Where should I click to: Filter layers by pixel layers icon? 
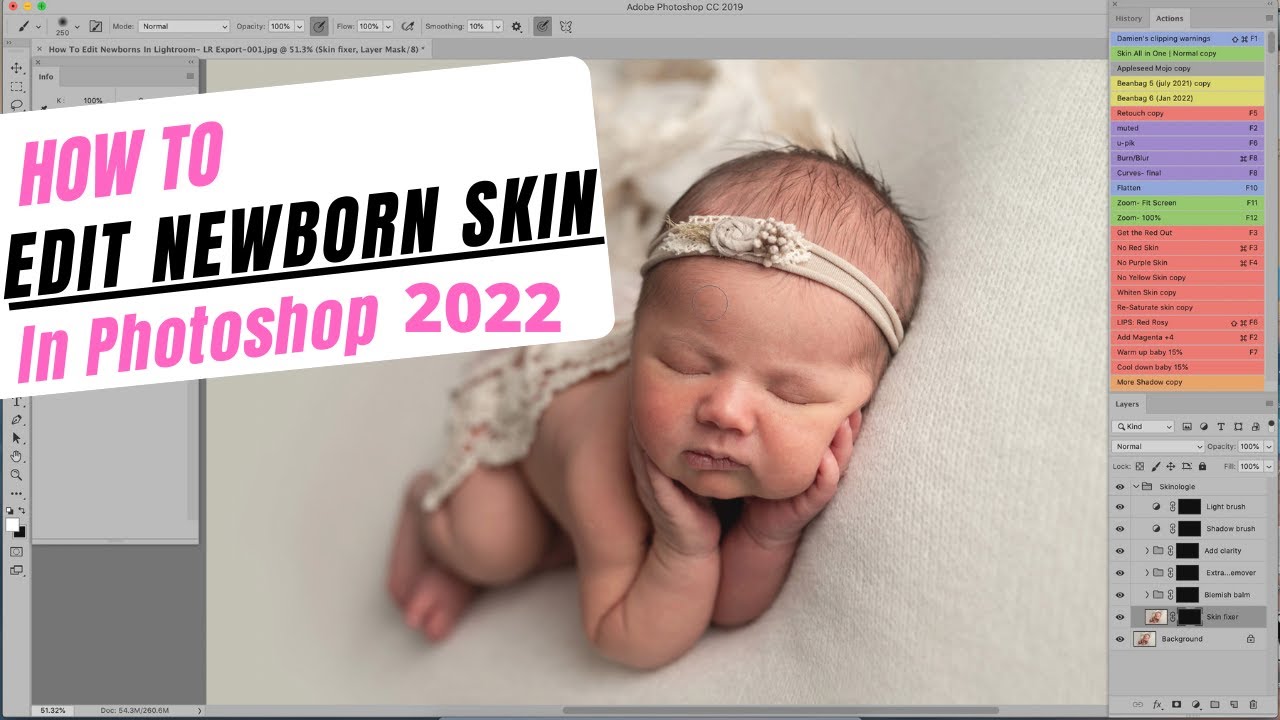(1188, 427)
